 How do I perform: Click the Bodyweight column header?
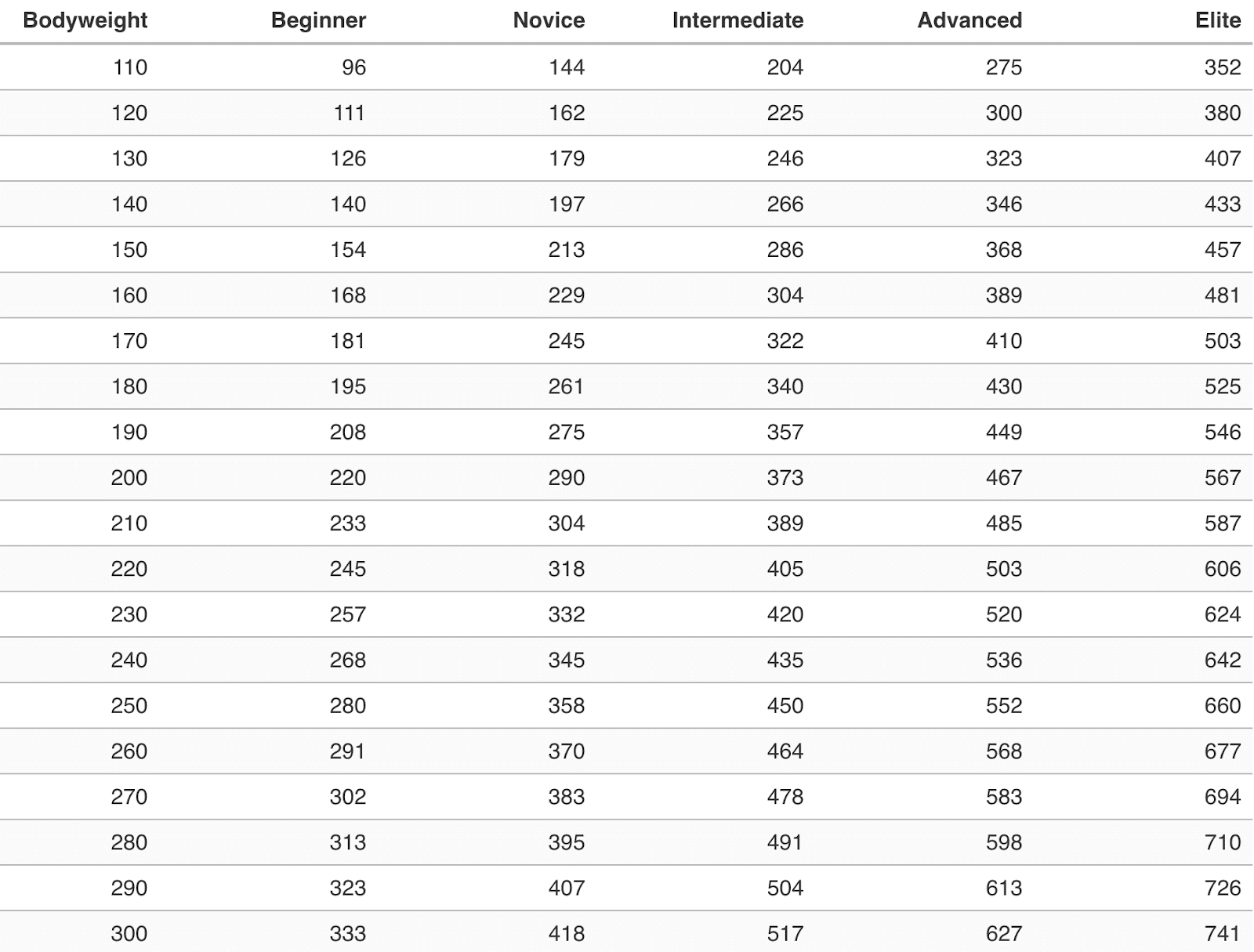tap(85, 20)
